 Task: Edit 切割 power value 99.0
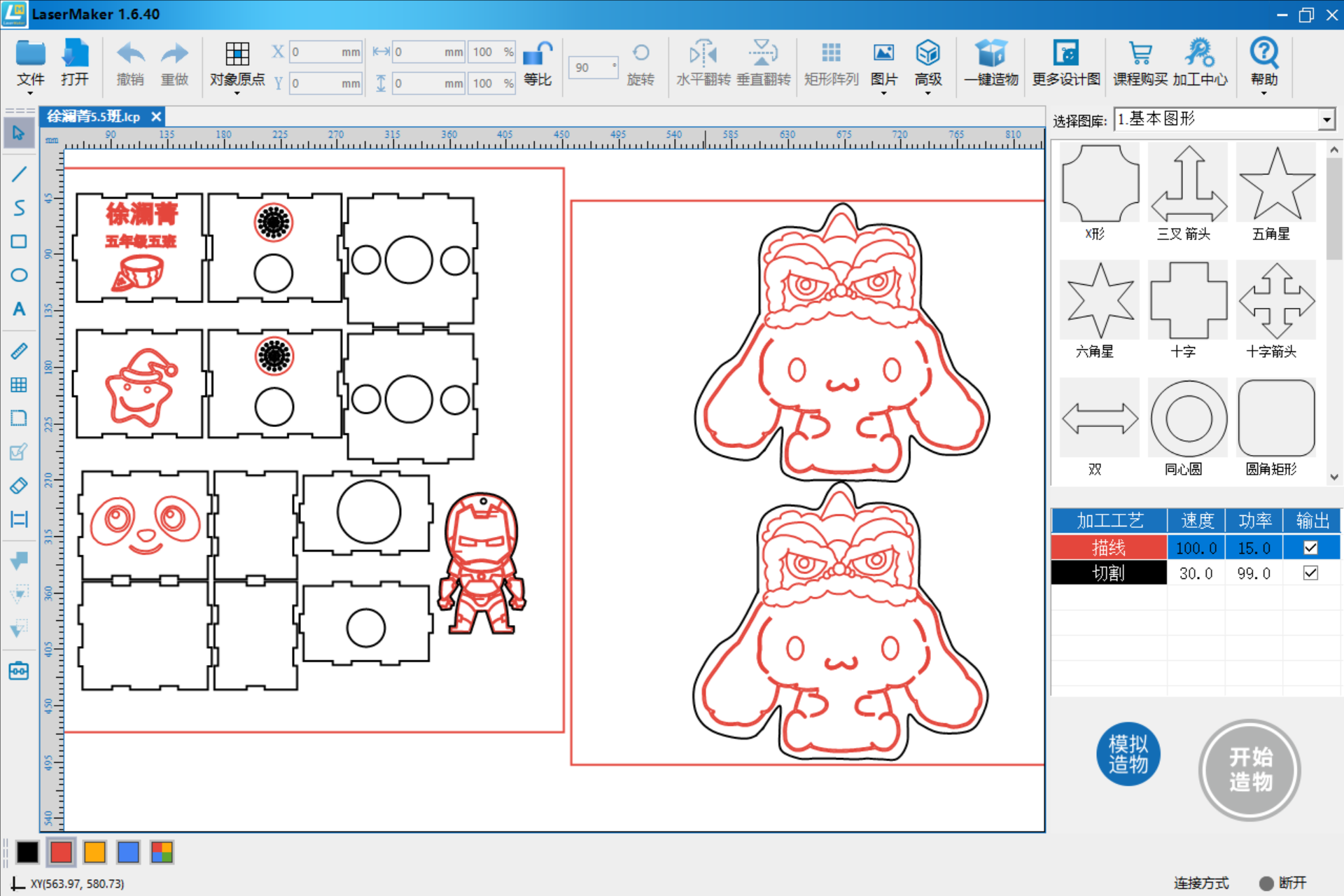pyautogui.click(x=1253, y=573)
